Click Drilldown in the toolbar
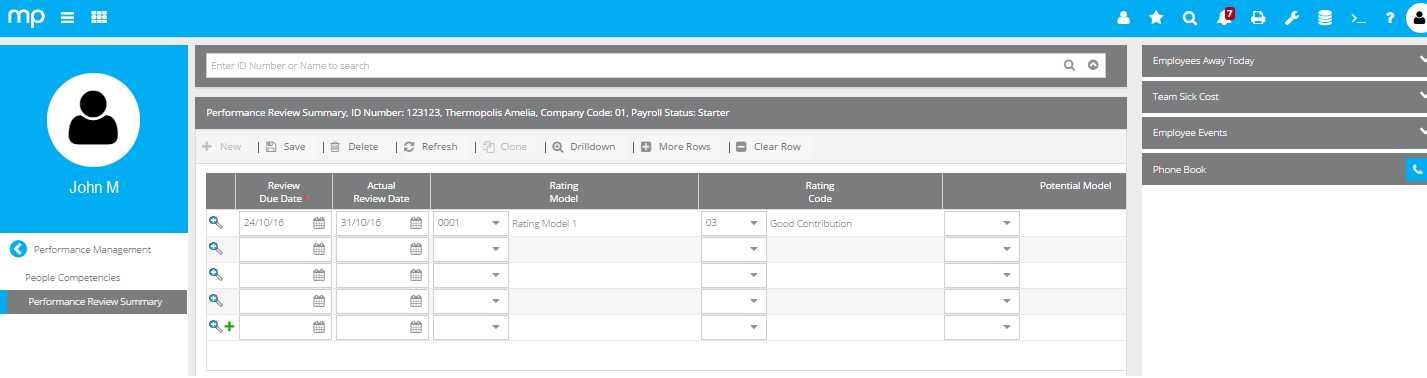1427x378 pixels. click(584, 147)
